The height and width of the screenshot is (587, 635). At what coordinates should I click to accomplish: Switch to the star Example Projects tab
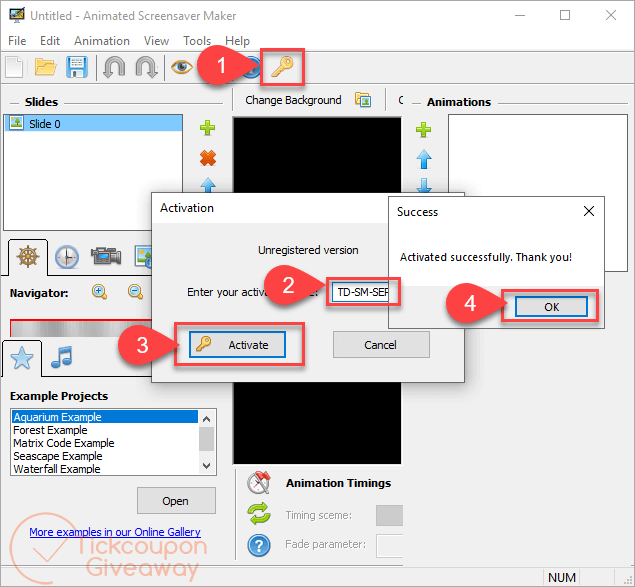coord(22,358)
